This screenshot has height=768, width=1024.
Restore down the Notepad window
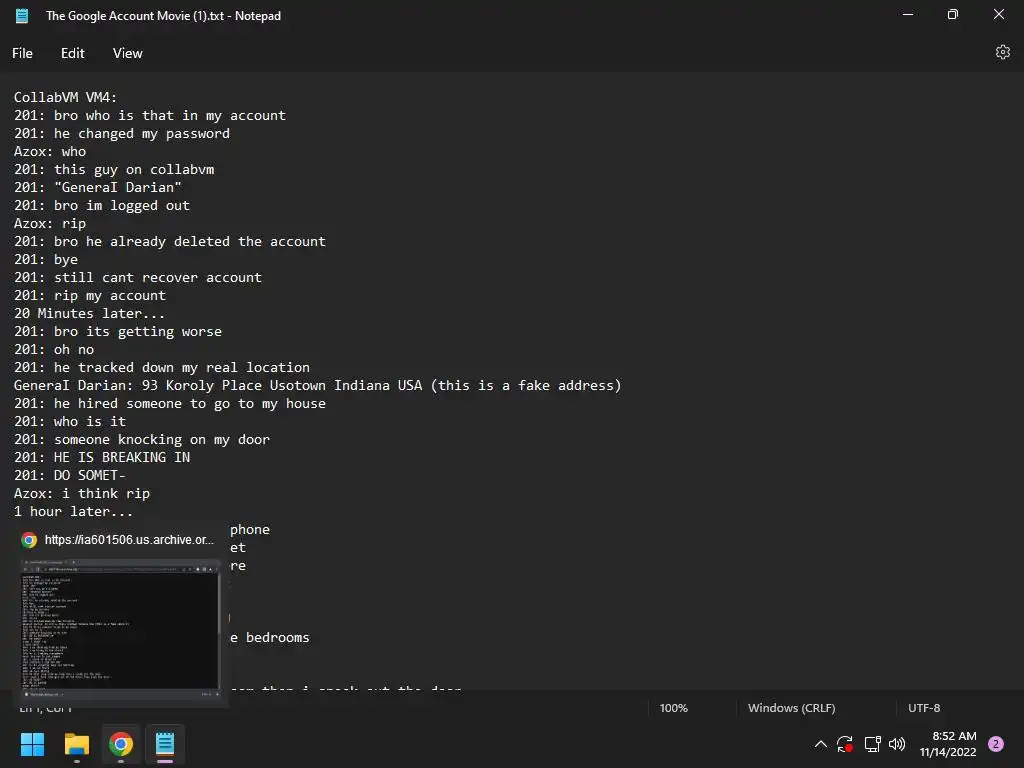click(x=953, y=14)
